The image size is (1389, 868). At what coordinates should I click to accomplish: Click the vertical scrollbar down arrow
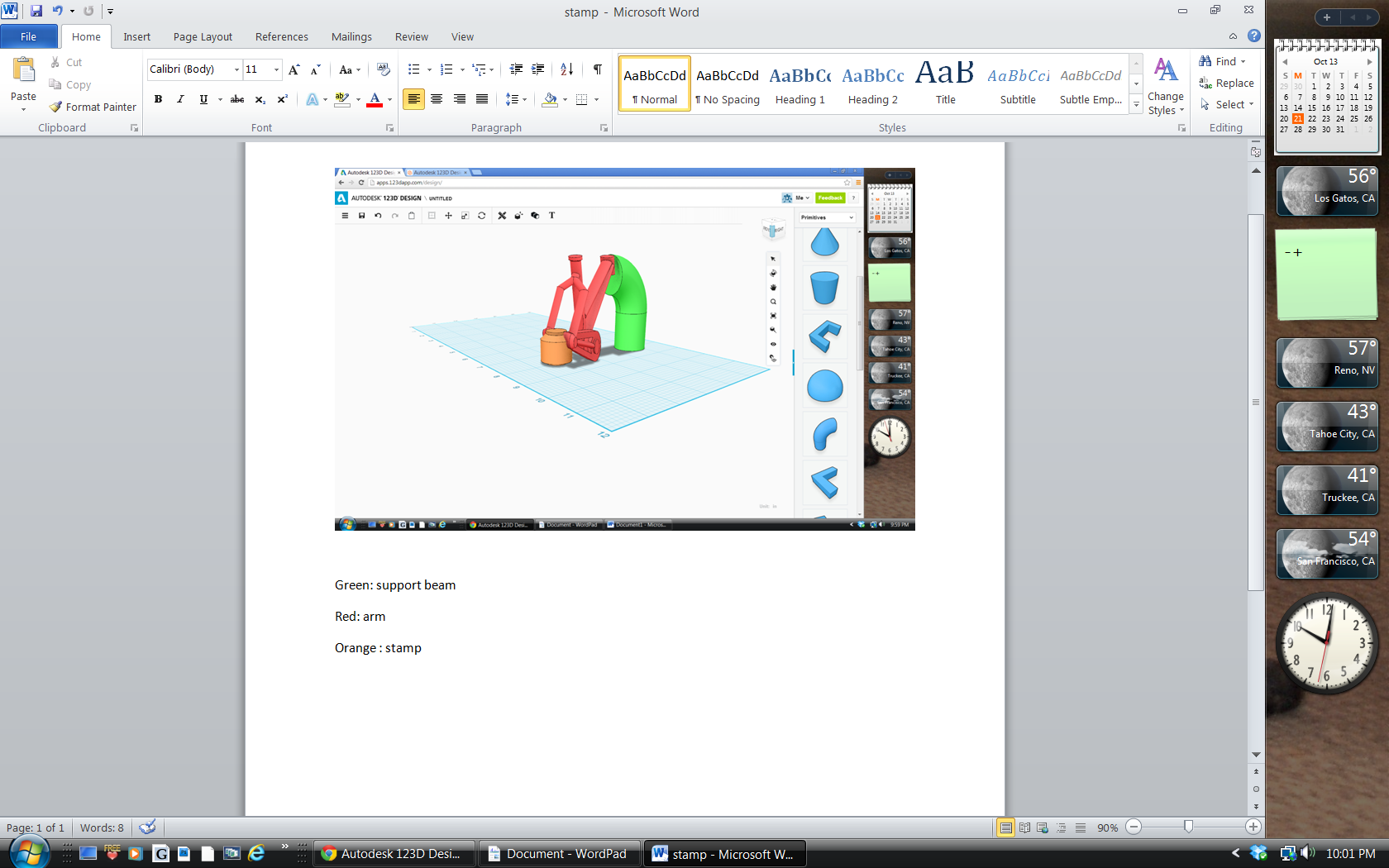click(x=1256, y=755)
